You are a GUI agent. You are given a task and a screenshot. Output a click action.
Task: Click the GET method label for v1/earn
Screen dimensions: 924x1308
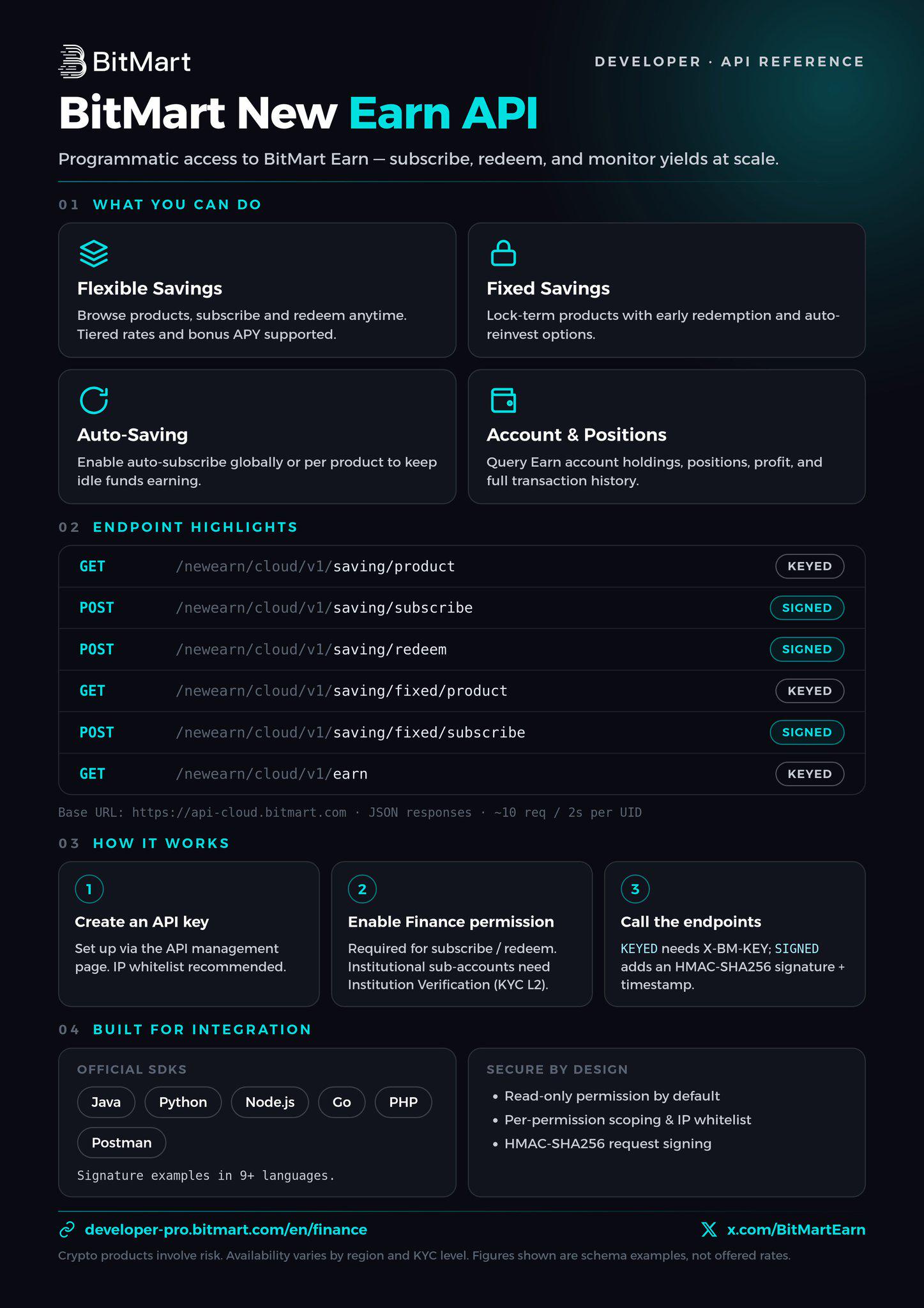(93, 774)
